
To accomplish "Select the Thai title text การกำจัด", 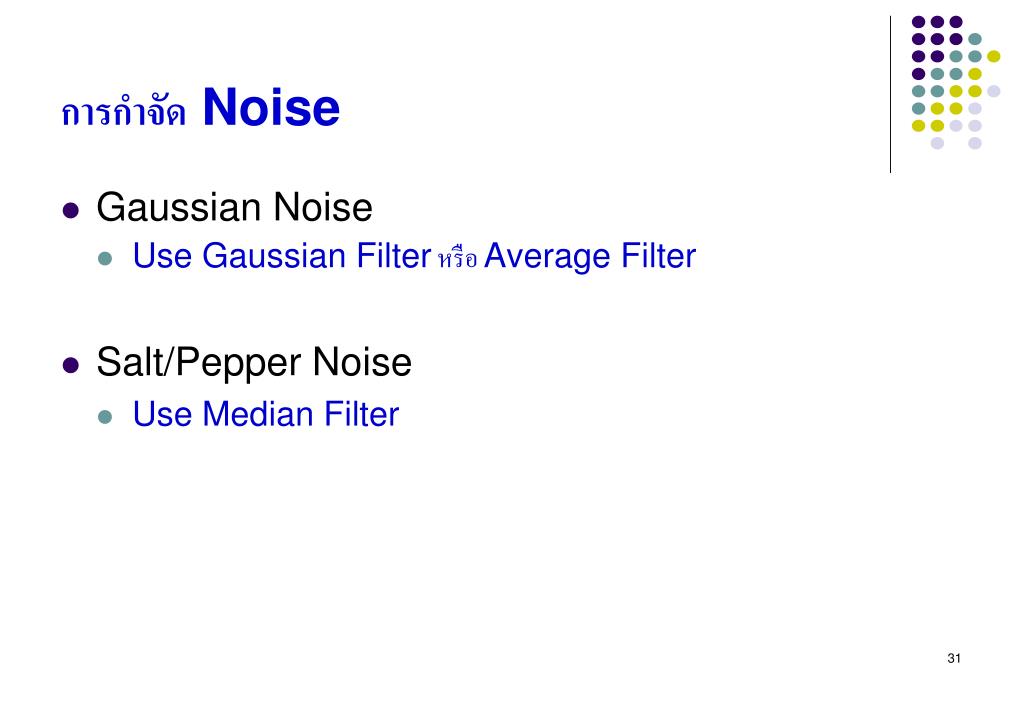I will point(124,111).
